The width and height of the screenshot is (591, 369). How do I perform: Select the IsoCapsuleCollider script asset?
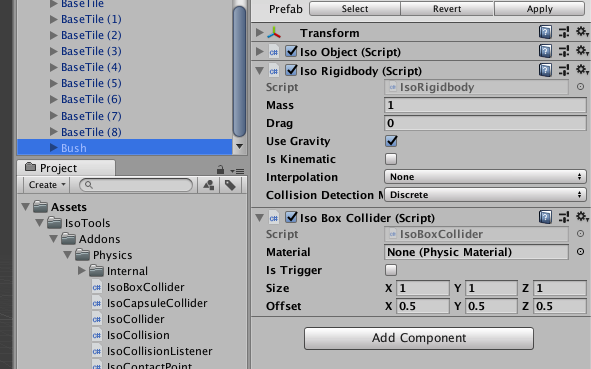click(x=157, y=303)
